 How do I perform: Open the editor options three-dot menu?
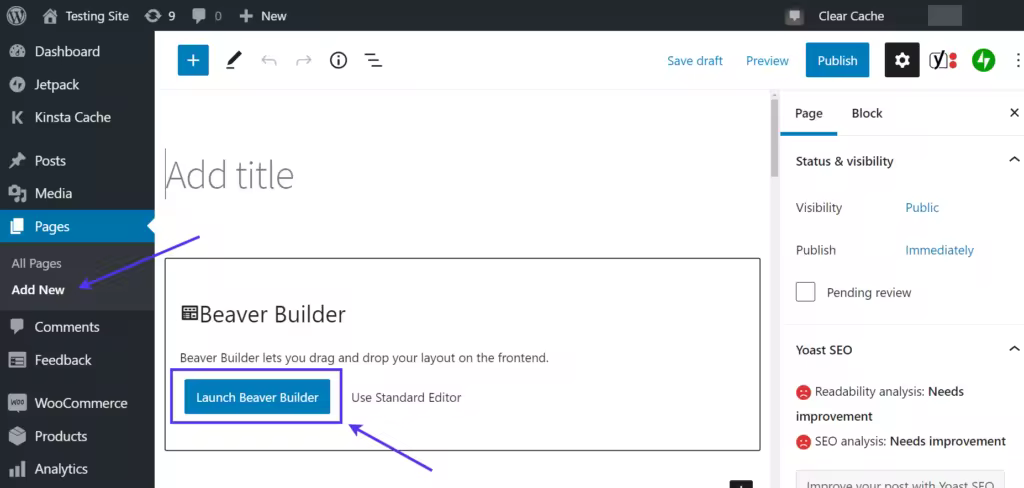pyautogui.click(x=1017, y=61)
